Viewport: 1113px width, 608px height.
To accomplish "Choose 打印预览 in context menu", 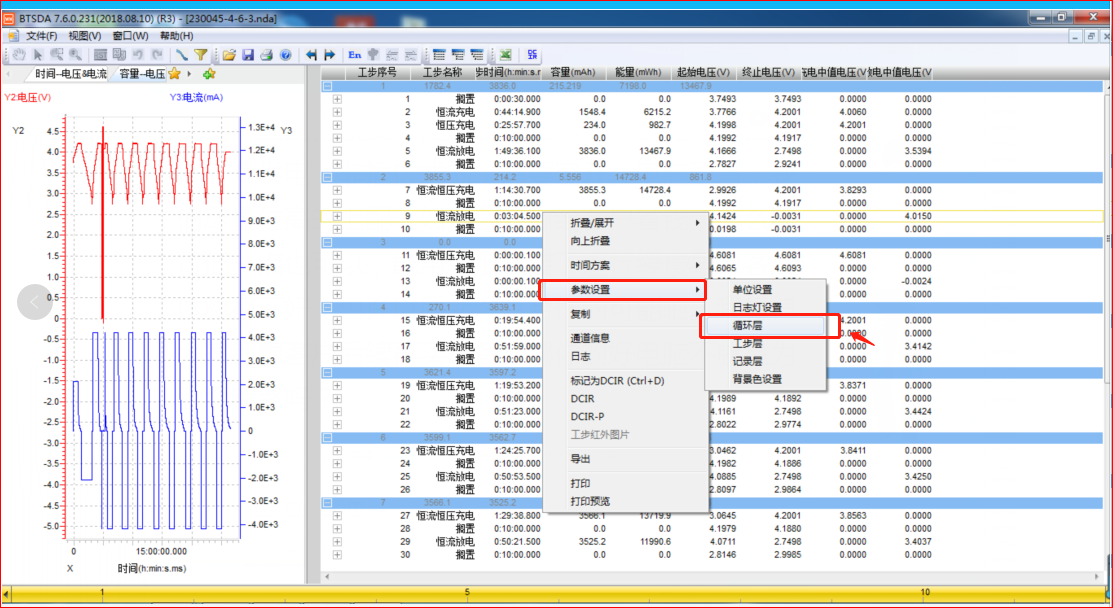I will [625, 501].
